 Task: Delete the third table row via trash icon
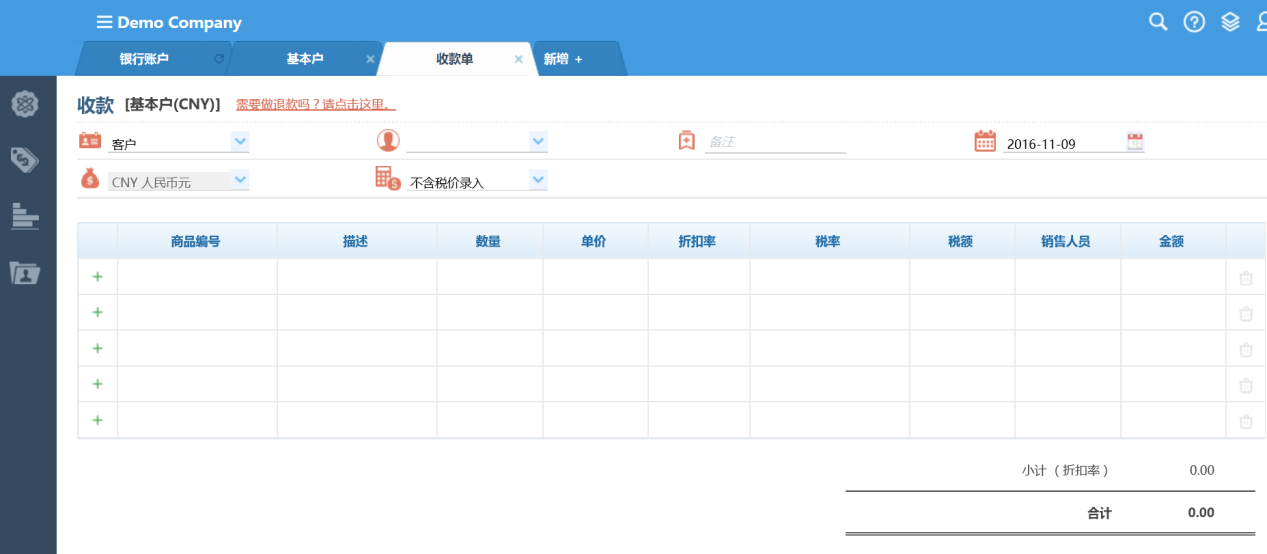click(x=1246, y=350)
